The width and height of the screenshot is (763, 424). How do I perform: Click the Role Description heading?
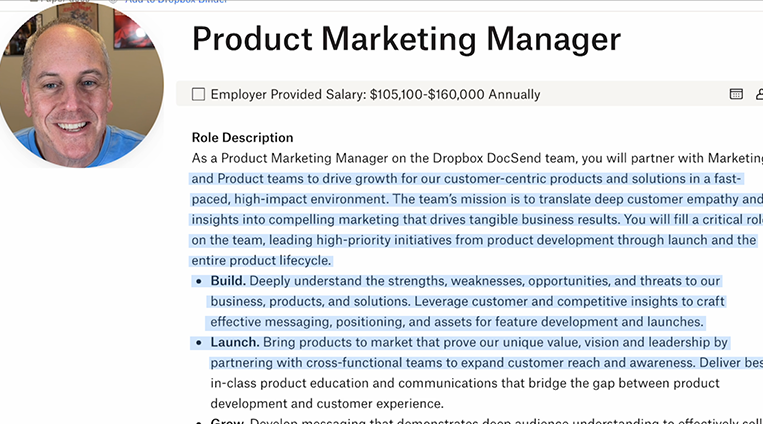pyautogui.click(x=242, y=138)
